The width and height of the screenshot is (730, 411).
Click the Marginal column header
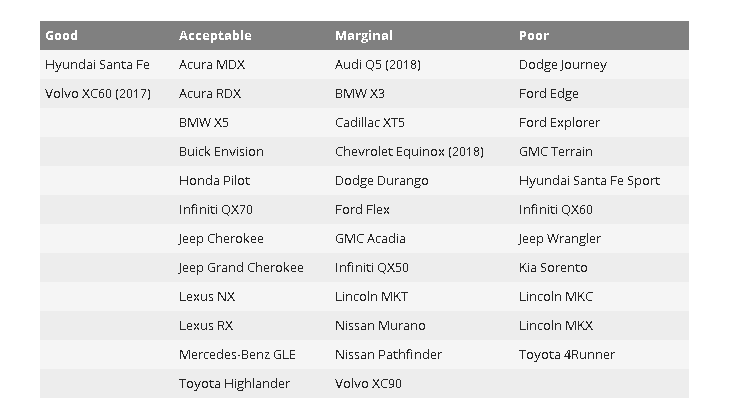(x=364, y=35)
